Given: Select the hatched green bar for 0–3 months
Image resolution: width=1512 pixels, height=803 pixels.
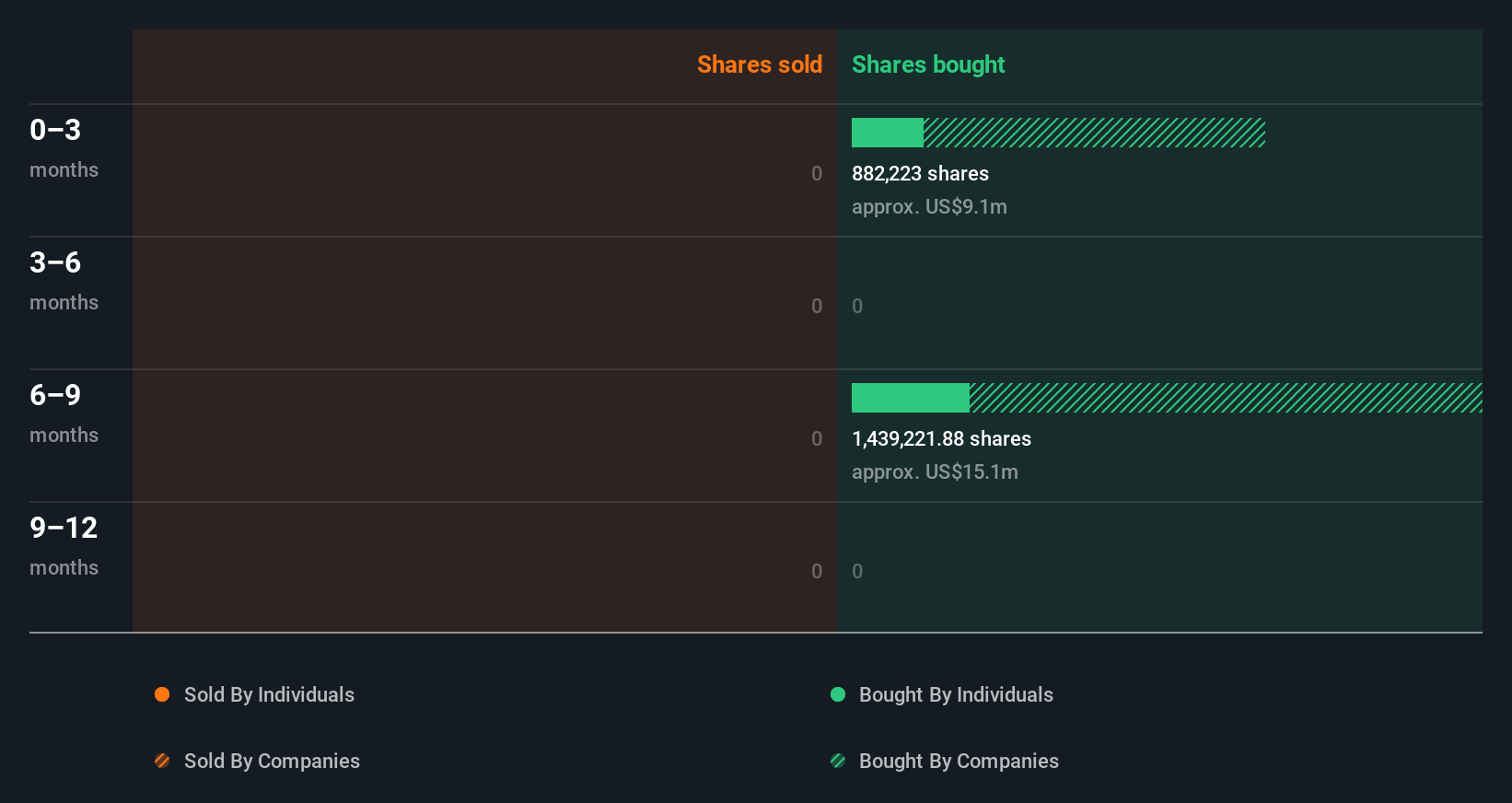Looking at the screenshot, I should coord(1094,133).
